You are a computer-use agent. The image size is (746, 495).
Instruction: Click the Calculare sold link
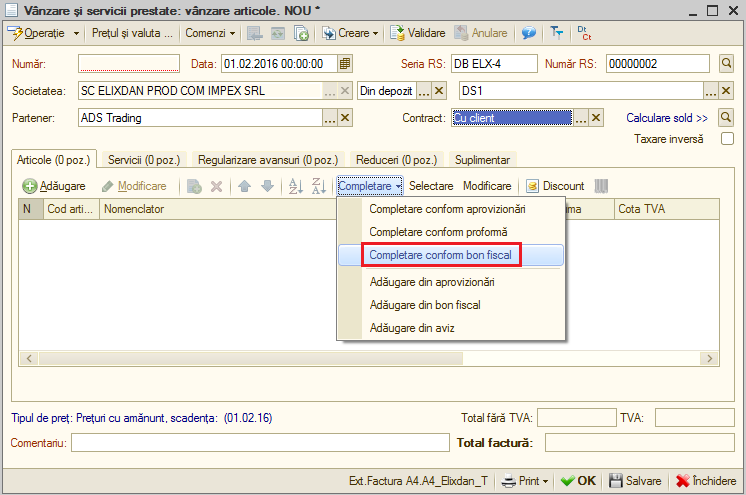(667, 118)
